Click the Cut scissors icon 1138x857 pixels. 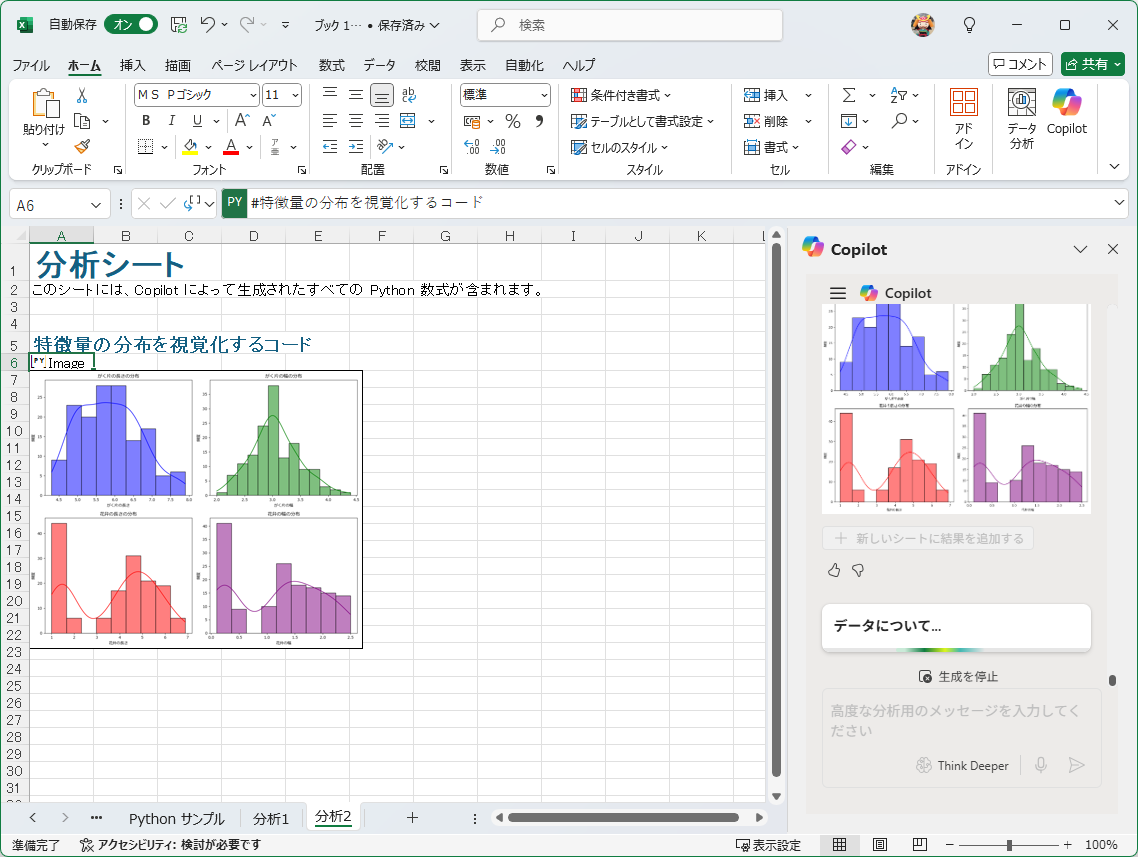(82, 95)
